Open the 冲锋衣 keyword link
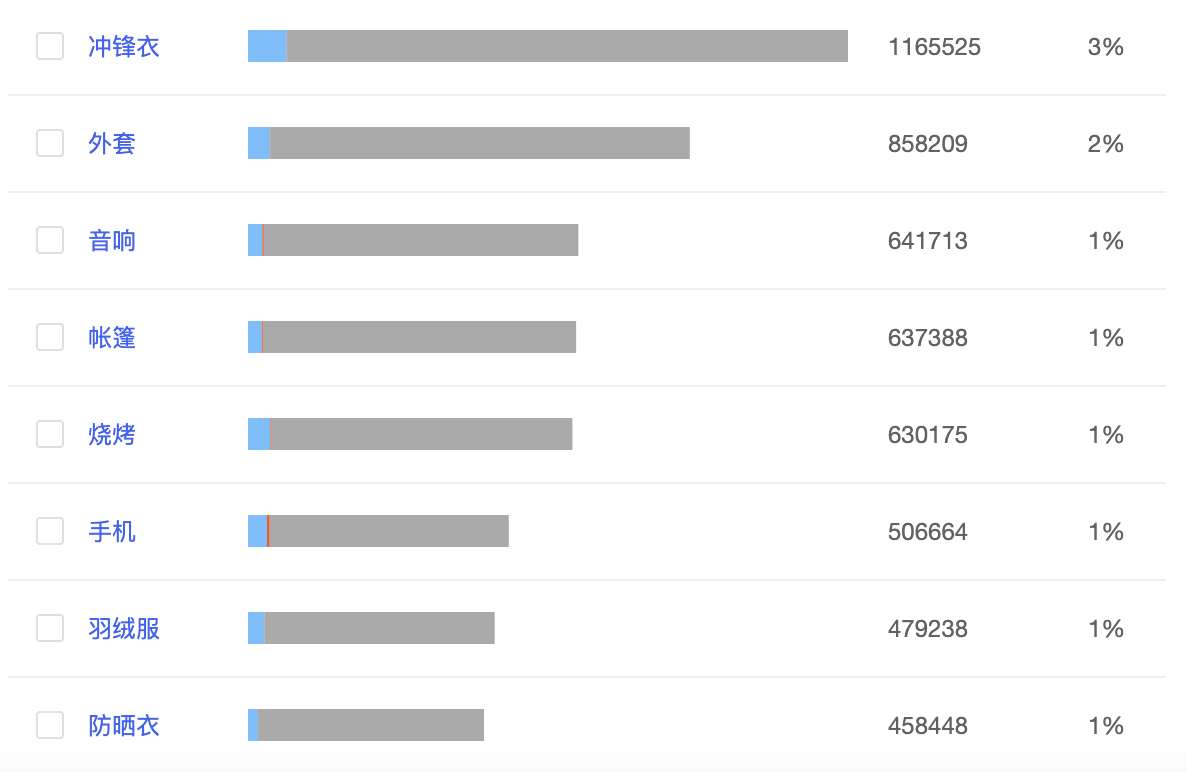Viewport: 1186px width, 772px height. pyautogui.click(x=124, y=46)
